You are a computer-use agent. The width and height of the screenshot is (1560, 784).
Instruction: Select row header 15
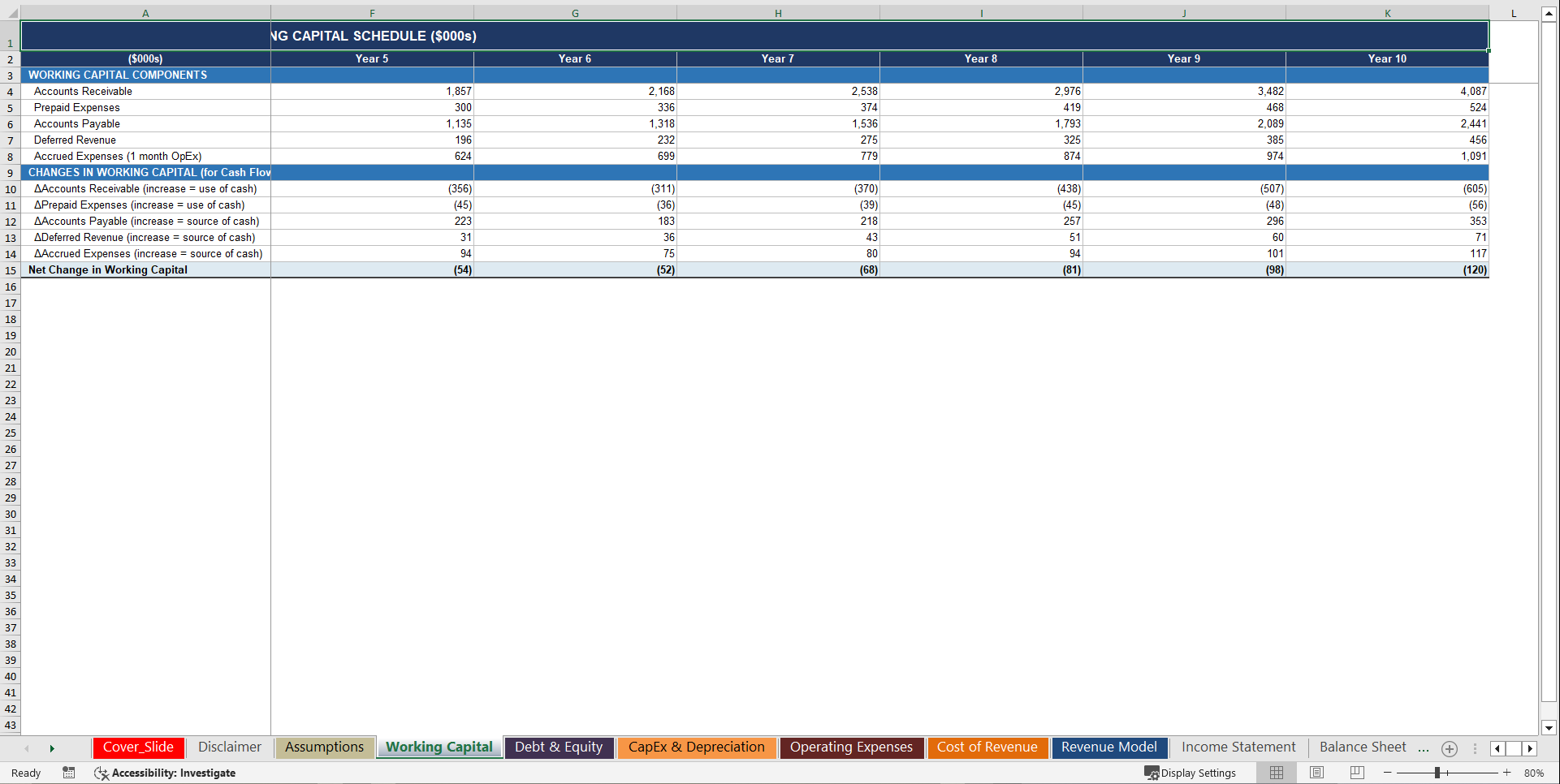tap(11, 270)
